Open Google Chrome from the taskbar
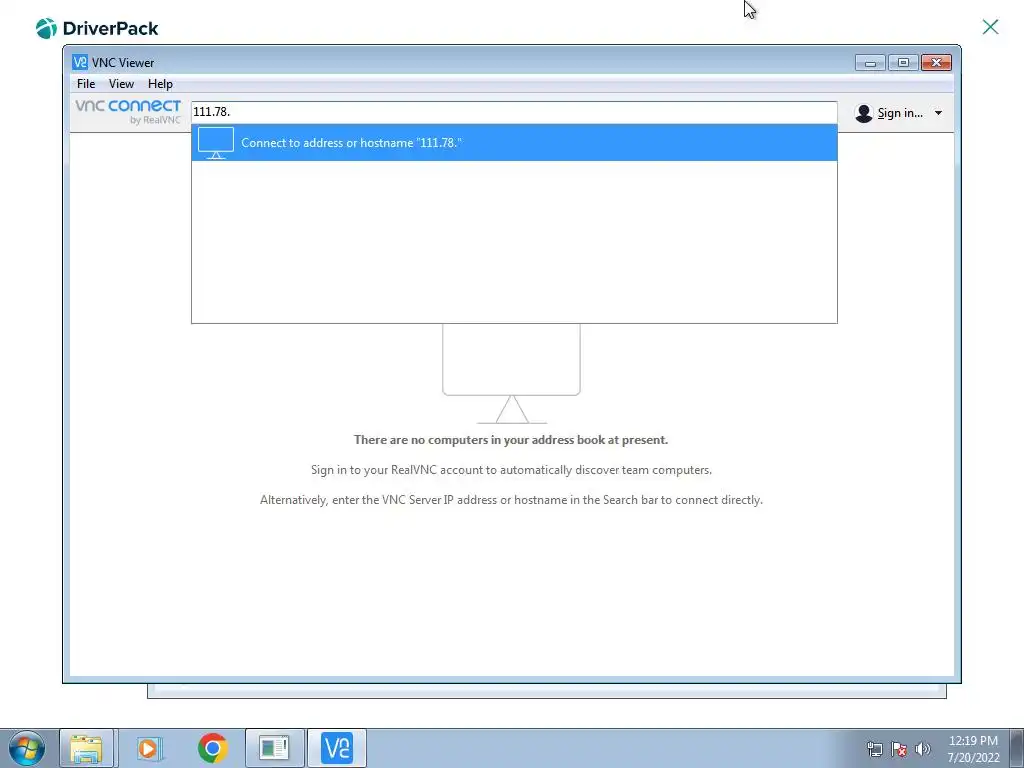This screenshot has height=768, width=1024. click(x=212, y=748)
